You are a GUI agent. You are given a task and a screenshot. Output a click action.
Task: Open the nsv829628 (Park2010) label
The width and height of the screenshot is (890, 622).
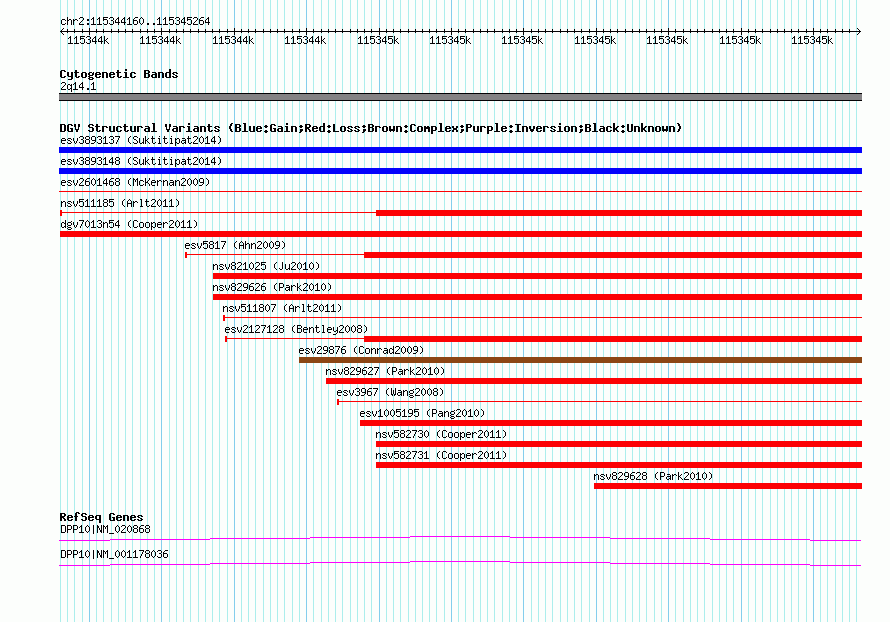653,476
